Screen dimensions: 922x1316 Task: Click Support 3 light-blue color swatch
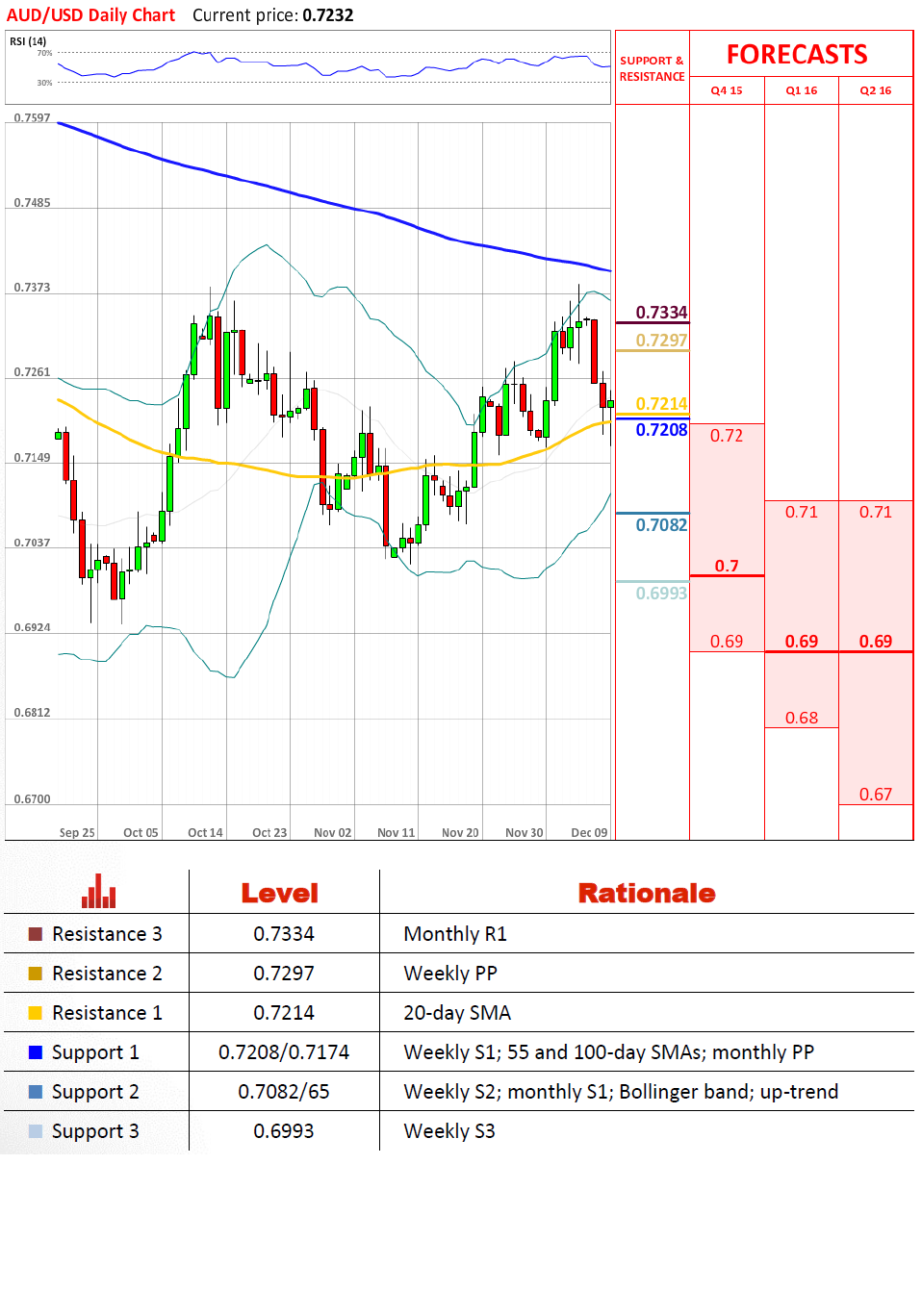click(x=36, y=1131)
